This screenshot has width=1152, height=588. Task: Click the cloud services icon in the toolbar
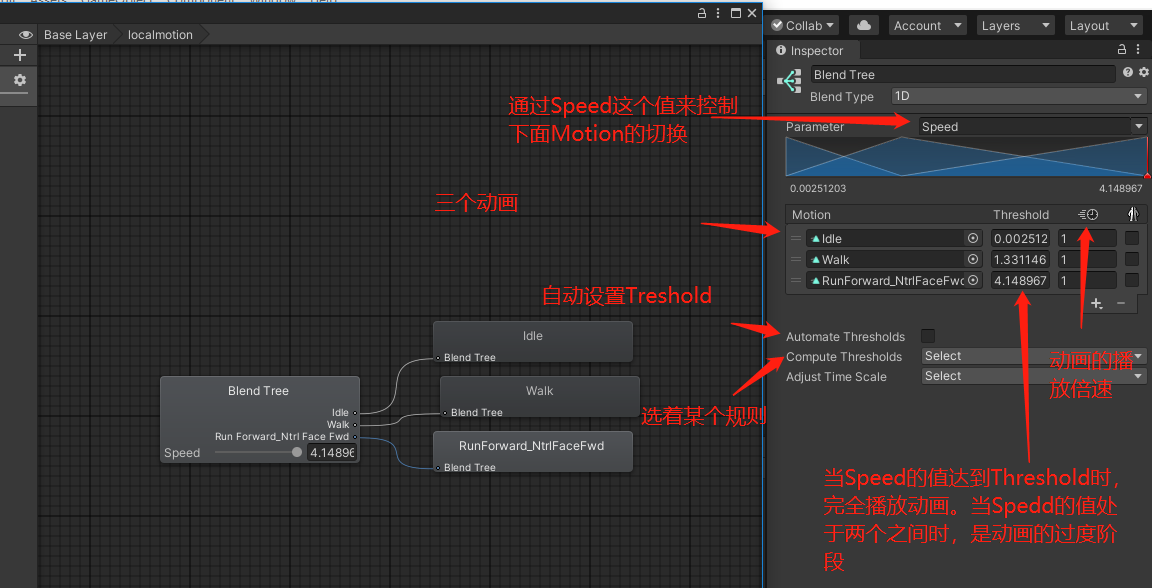[x=863, y=25]
